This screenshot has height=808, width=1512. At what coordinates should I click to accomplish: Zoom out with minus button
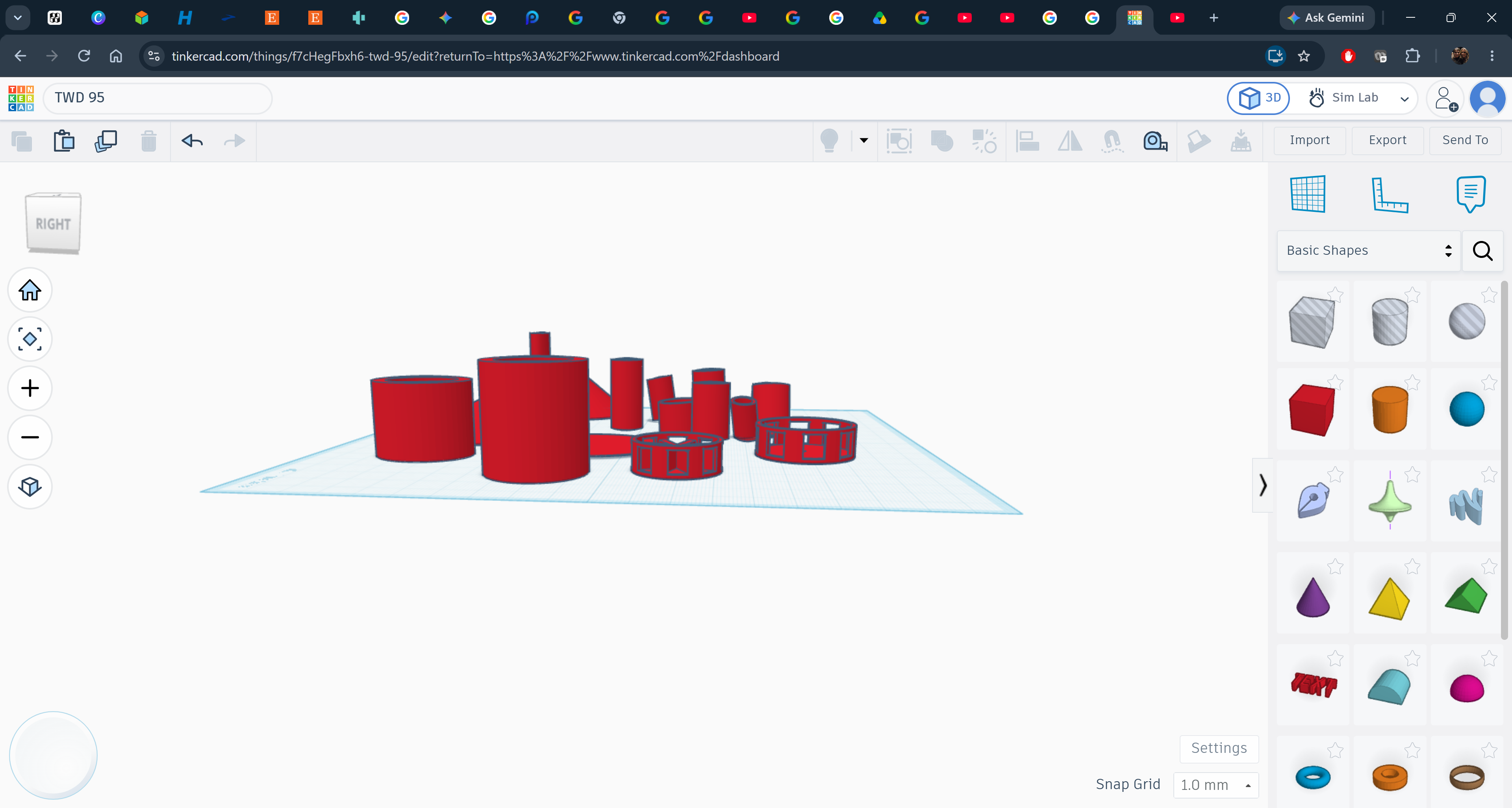[x=30, y=437]
